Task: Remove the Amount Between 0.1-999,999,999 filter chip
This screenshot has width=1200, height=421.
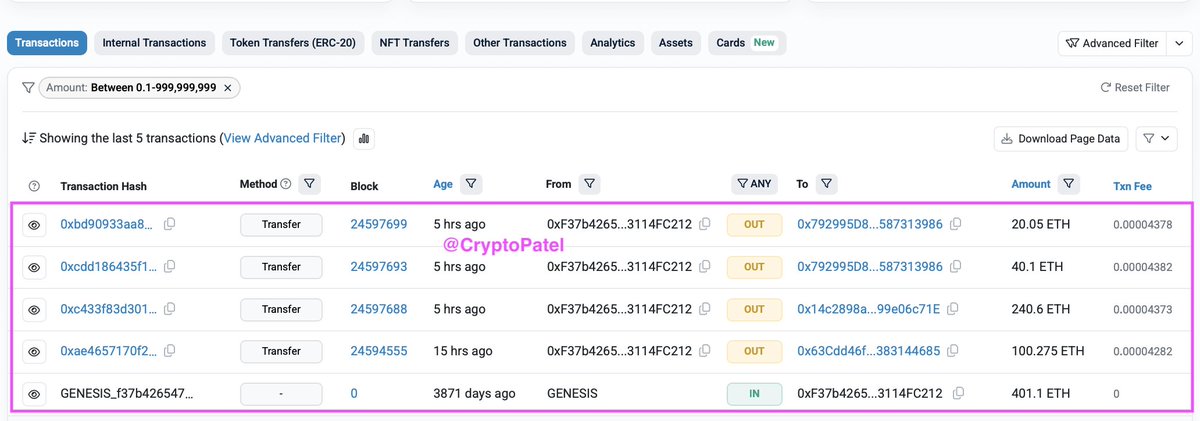Action: click(227, 88)
